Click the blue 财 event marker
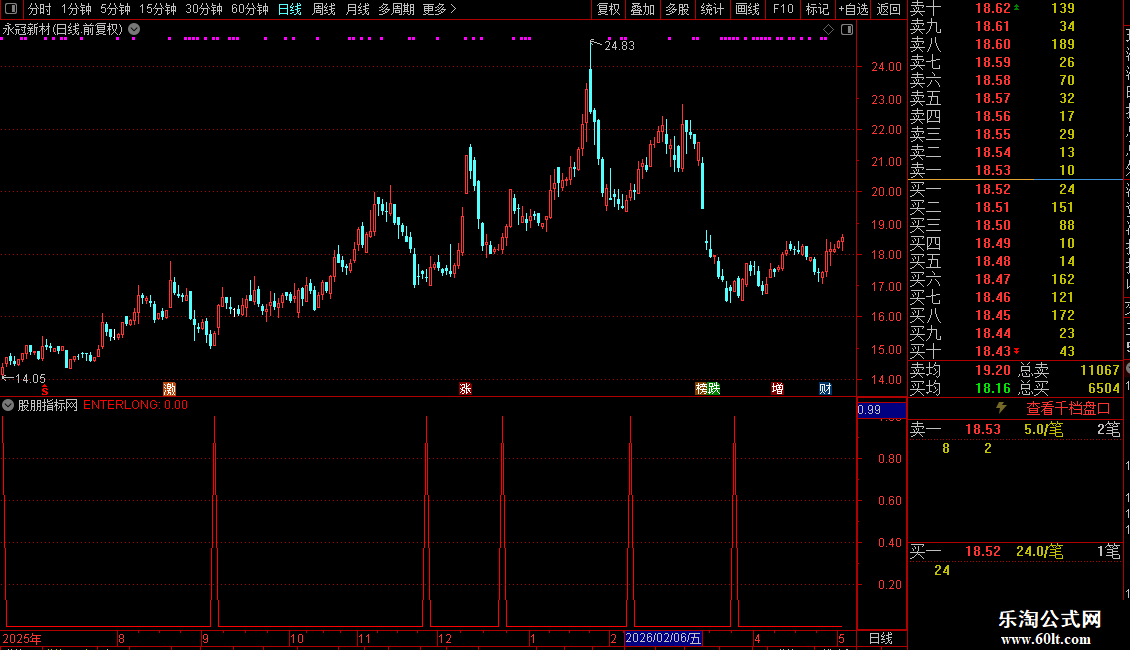The image size is (1130, 650). pos(825,388)
